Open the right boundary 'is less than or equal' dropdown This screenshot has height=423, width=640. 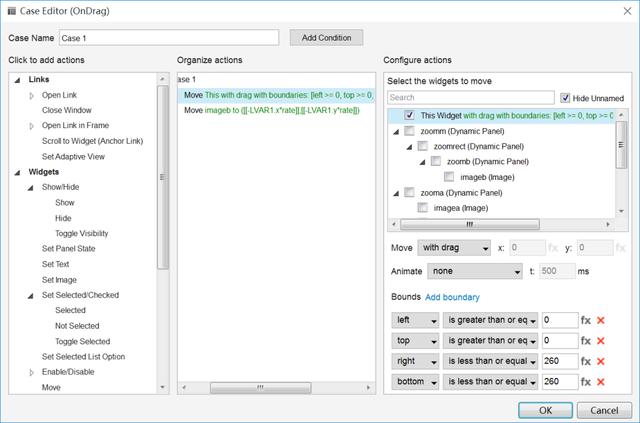click(490, 361)
